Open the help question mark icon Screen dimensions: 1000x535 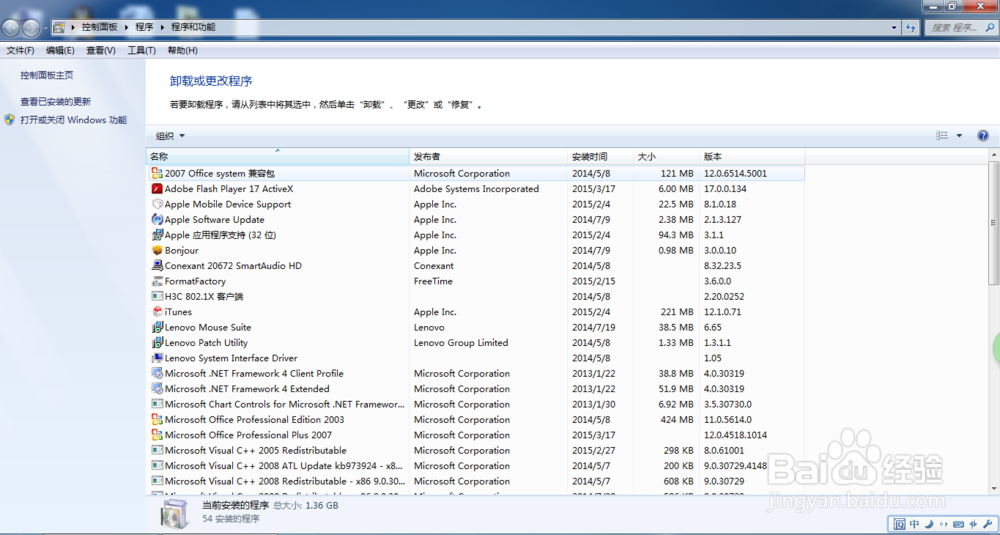(983, 135)
